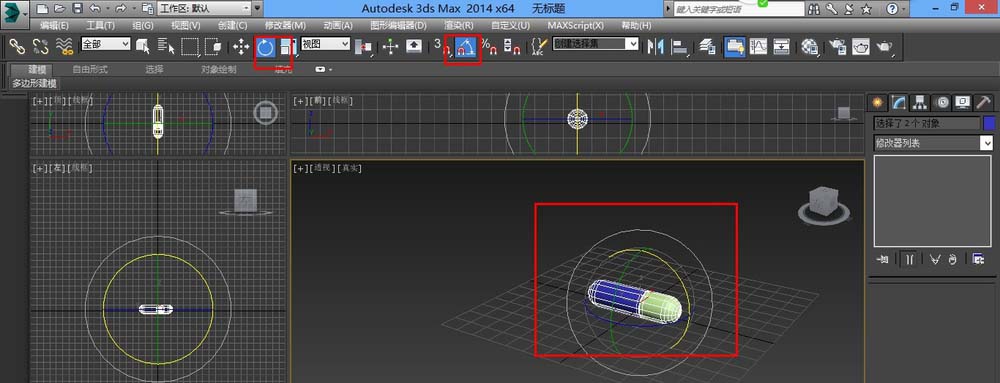Expand the quick access toolbar customize arrow
1000x383 pixels.
(257, 9)
